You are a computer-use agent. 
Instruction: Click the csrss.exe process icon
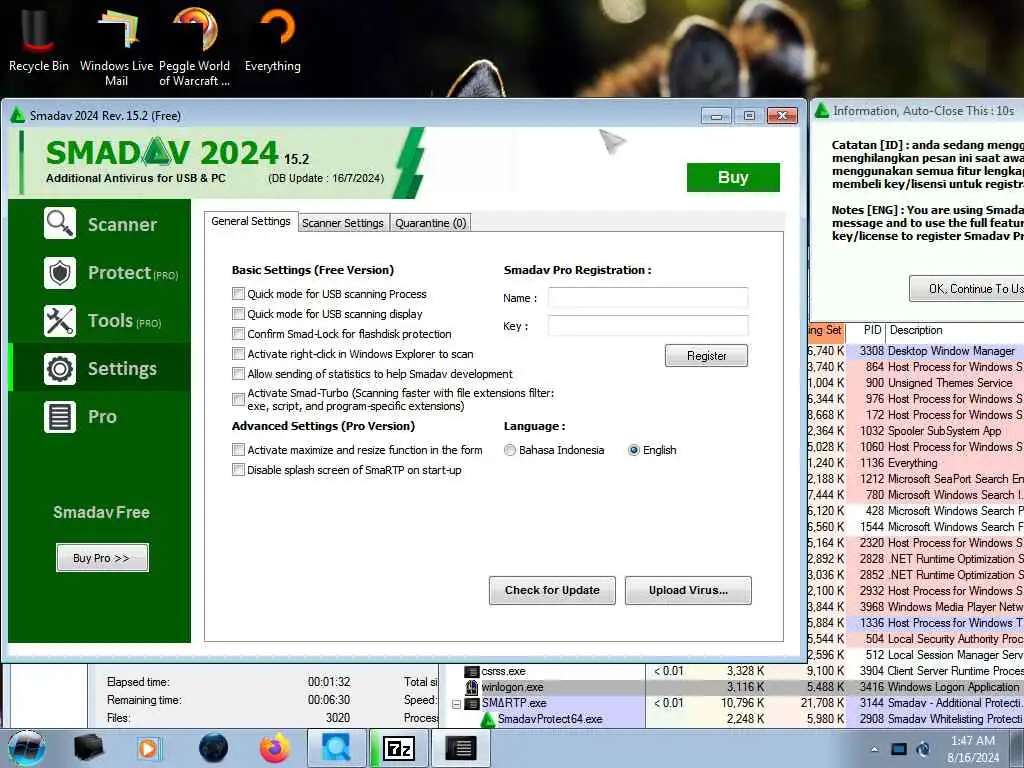472,671
